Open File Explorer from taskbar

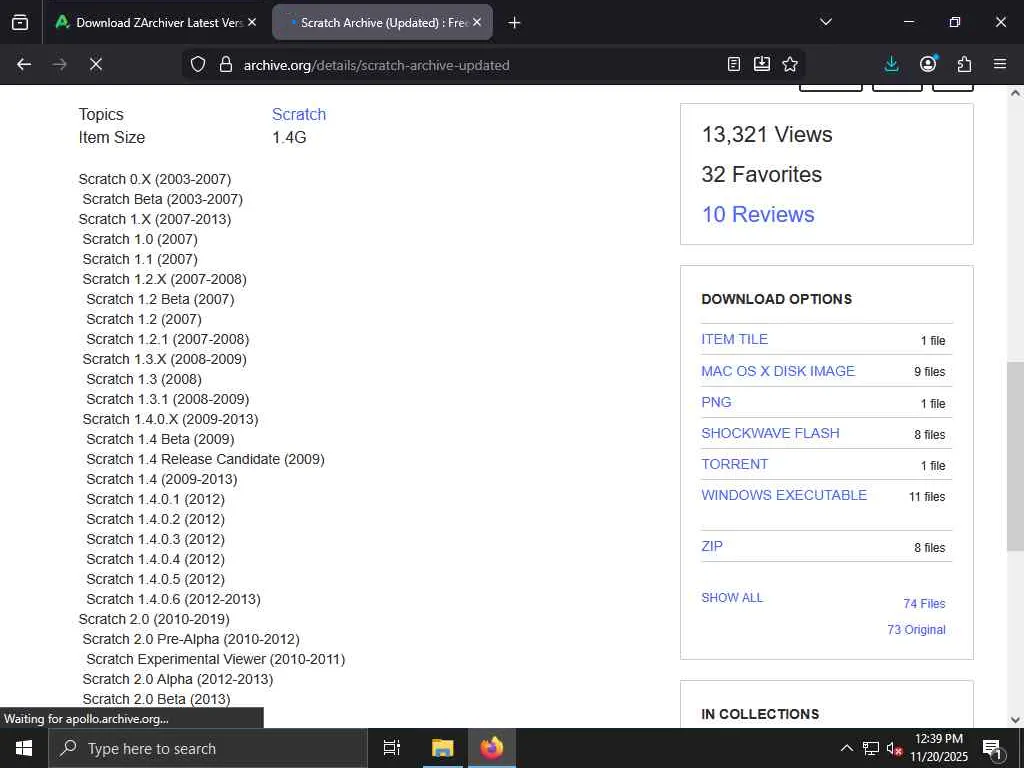(x=442, y=748)
